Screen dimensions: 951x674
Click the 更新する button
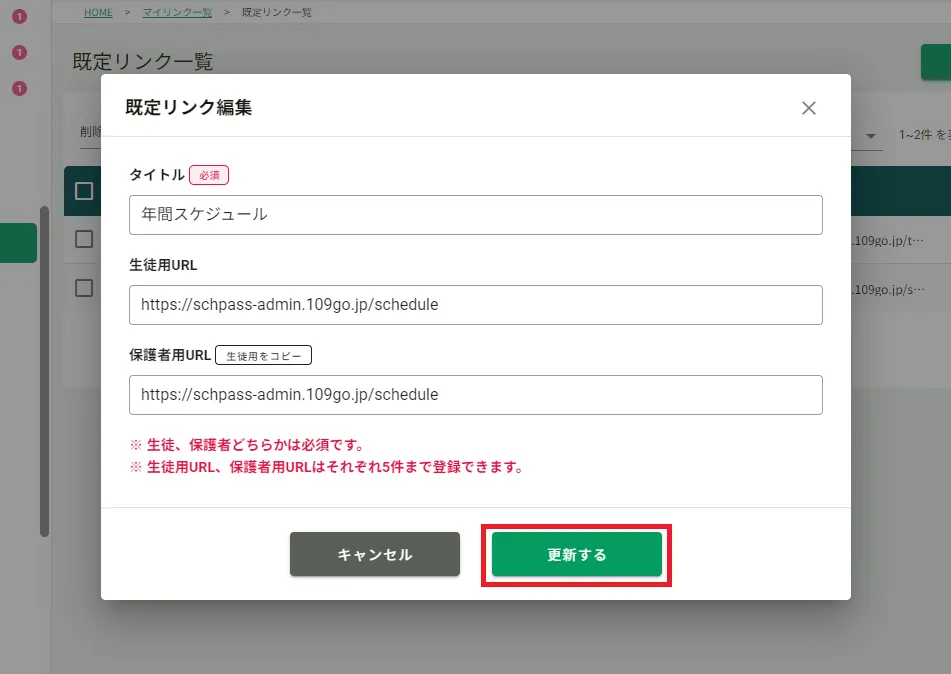576,554
